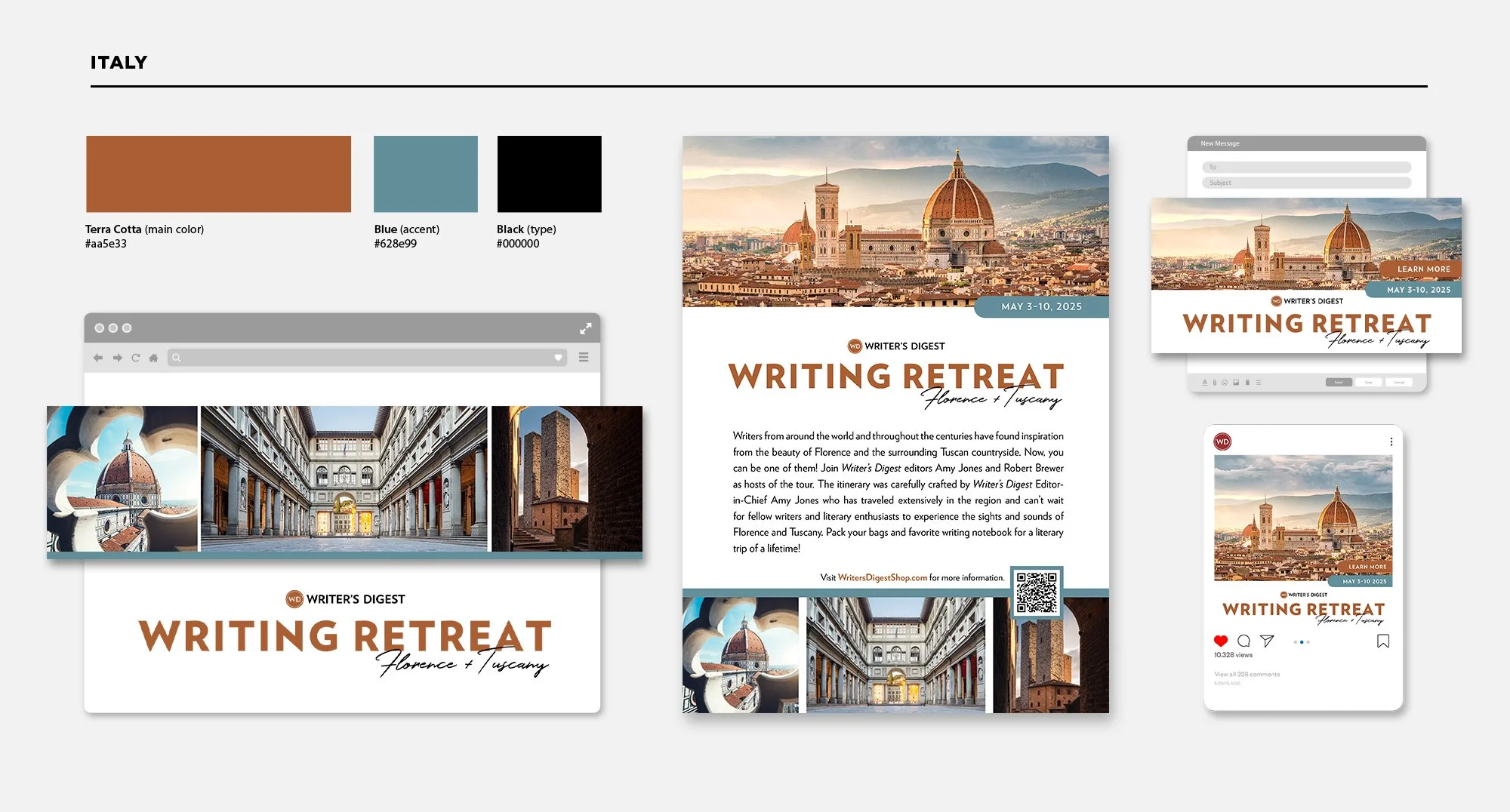Click View all 328 comments link
Screen dimensions: 1510x812
point(1247,675)
